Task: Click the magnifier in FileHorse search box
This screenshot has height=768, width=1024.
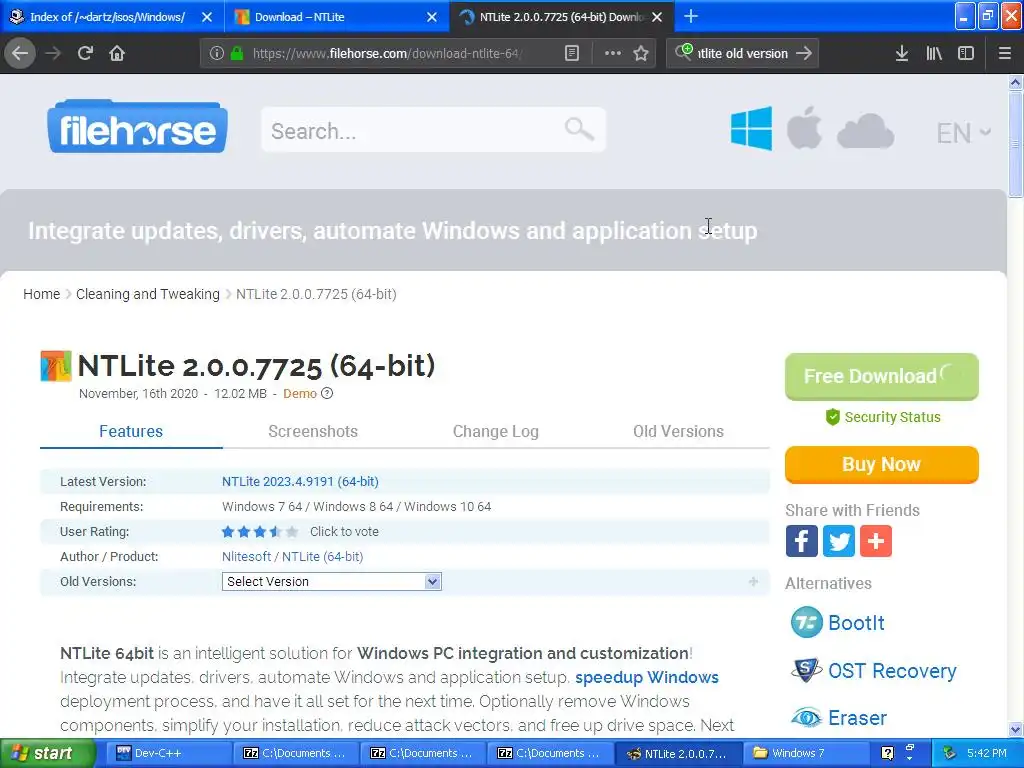Action: (579, 129)
